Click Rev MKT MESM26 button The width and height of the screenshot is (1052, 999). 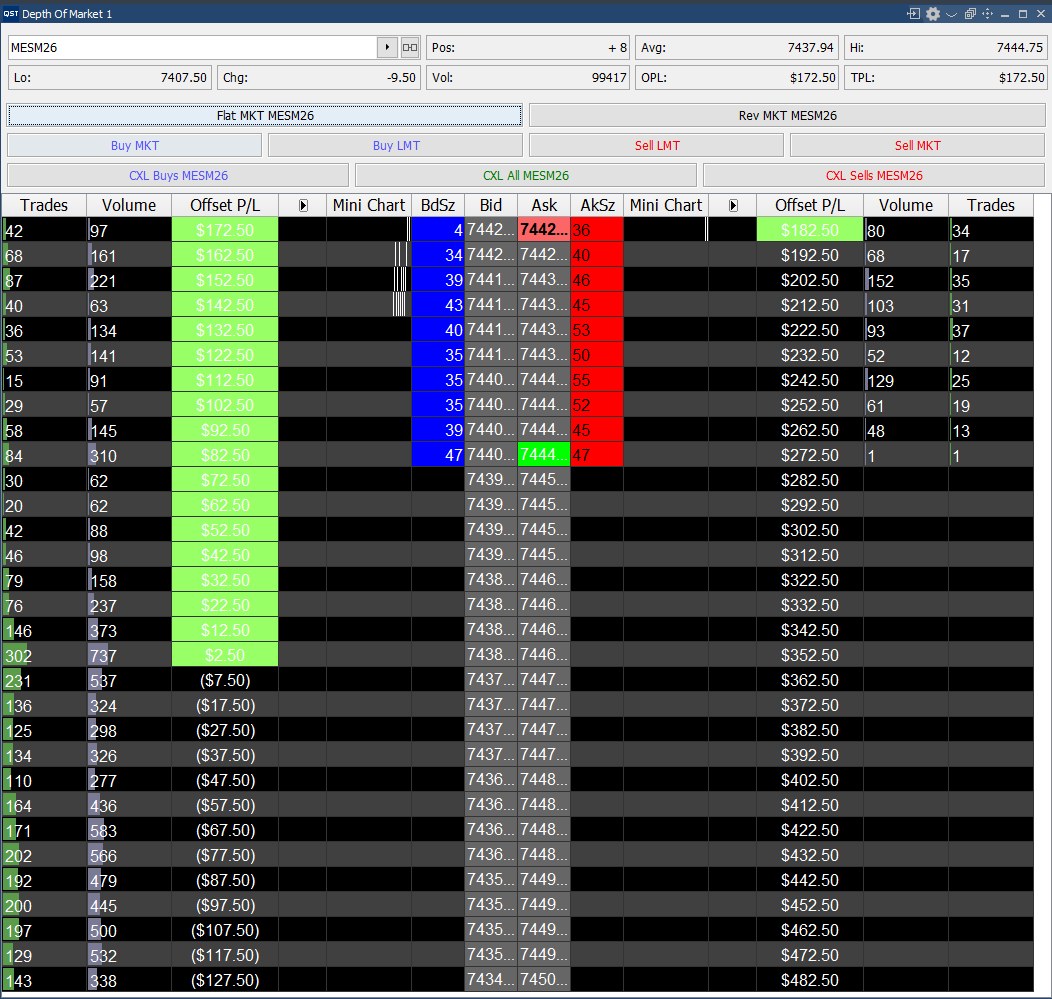(787, 115)
